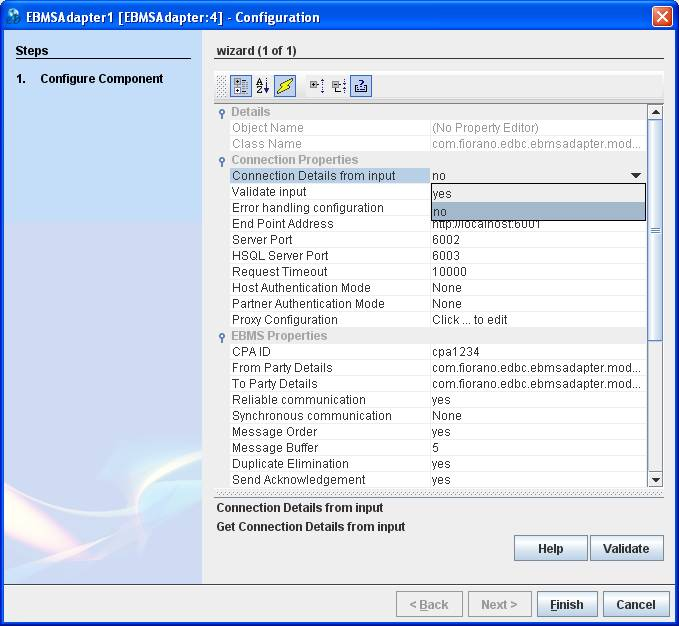Toggle the lightning bolt expert properties icon

coord(285,86)
